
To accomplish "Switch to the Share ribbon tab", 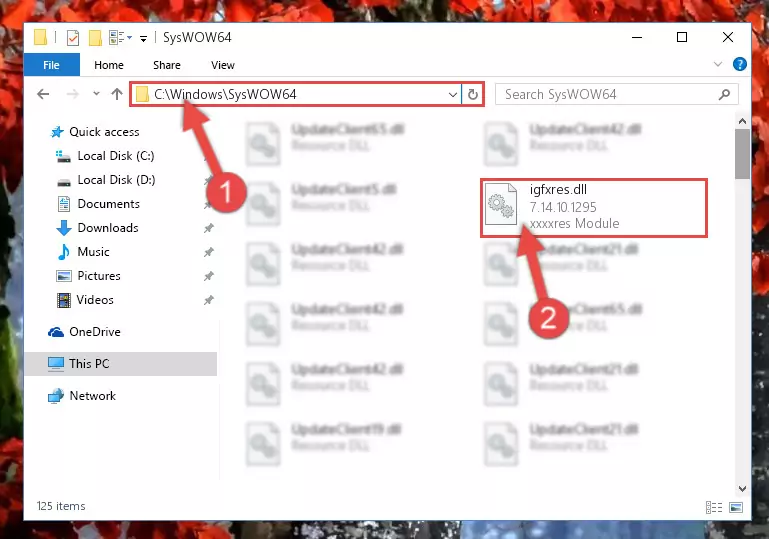I will click(x=167, y=65).
